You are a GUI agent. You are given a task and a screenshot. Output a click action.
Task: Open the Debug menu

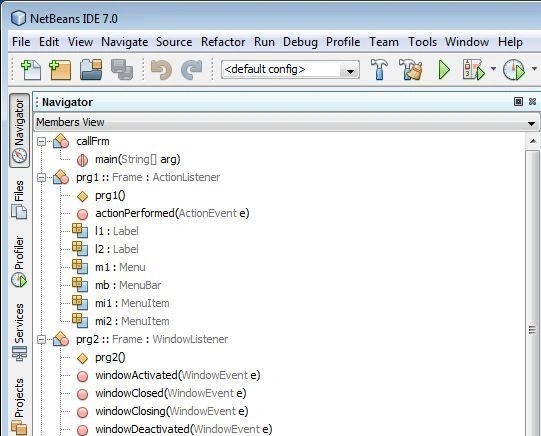(300, 42)
